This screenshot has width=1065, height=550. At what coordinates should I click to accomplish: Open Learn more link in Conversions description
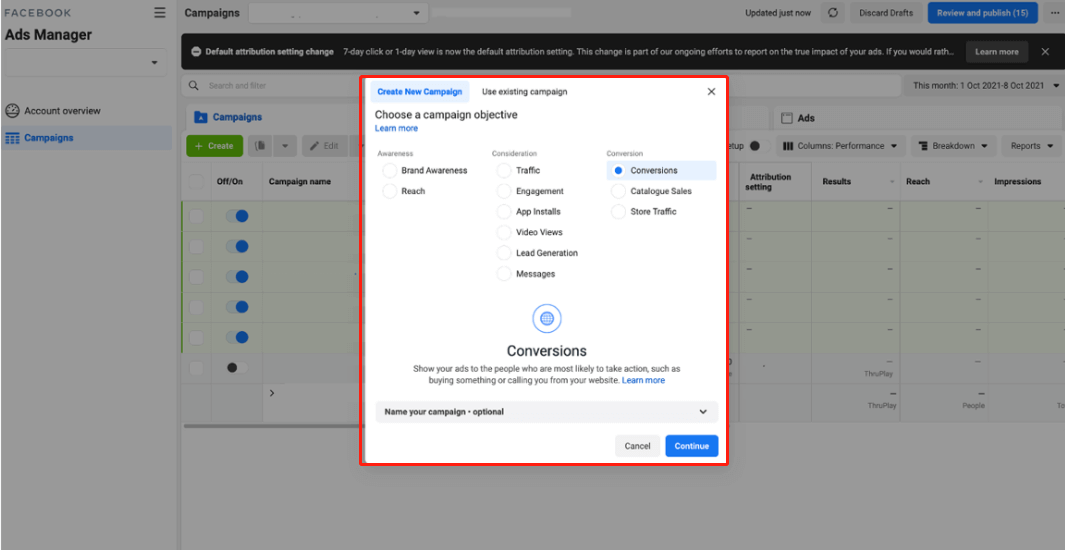pos(643,380)
